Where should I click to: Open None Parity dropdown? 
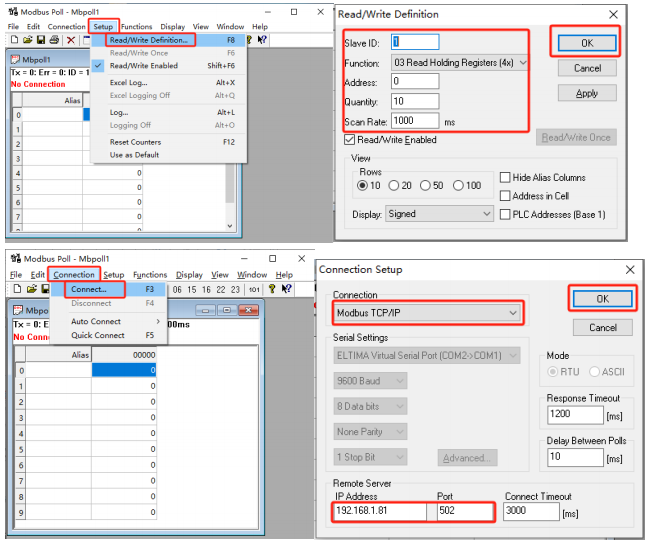(370, 432)
